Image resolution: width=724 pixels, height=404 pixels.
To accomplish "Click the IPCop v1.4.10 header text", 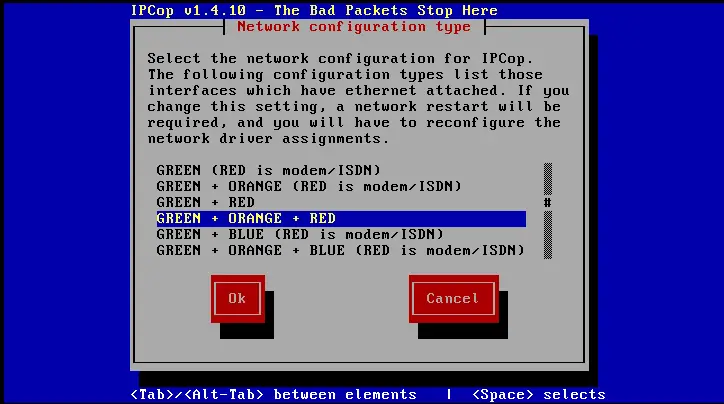I will coord(314,10).
